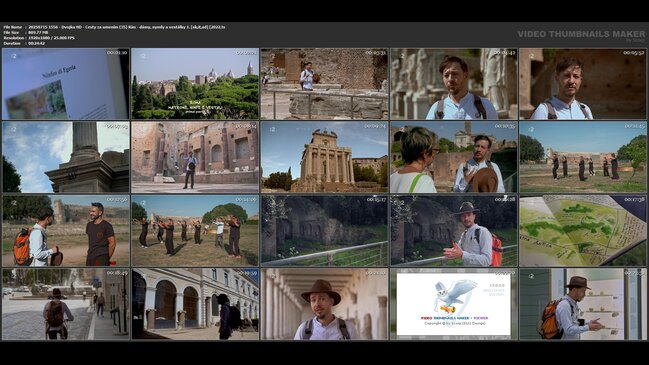Click the Resolution value 1920x1080 / 25.000 FPS
Image resolution: width=649 pixels, height=365 pixels.
click(52, 38)
